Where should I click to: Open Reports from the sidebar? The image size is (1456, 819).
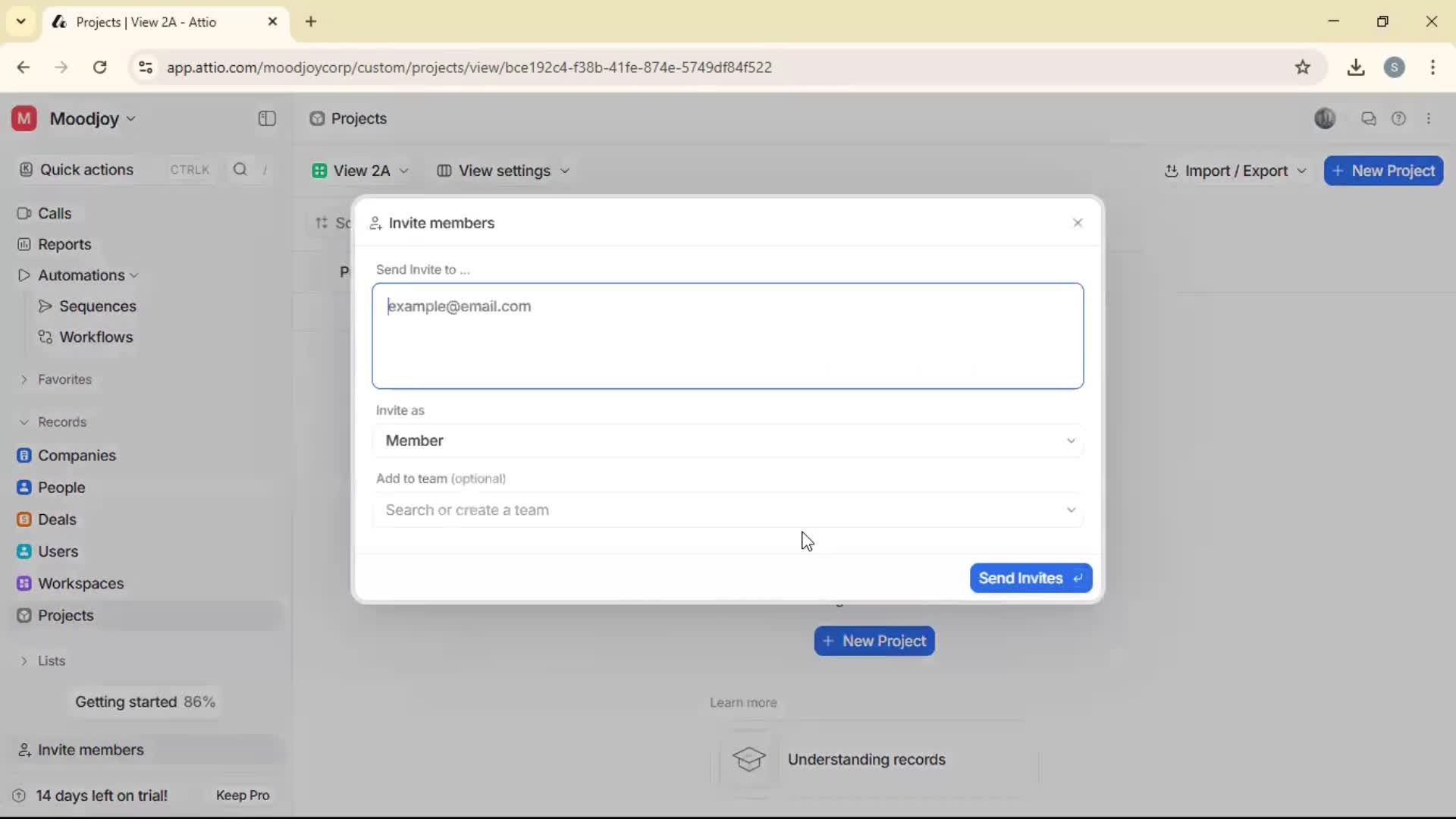click(x=64, y=244)
